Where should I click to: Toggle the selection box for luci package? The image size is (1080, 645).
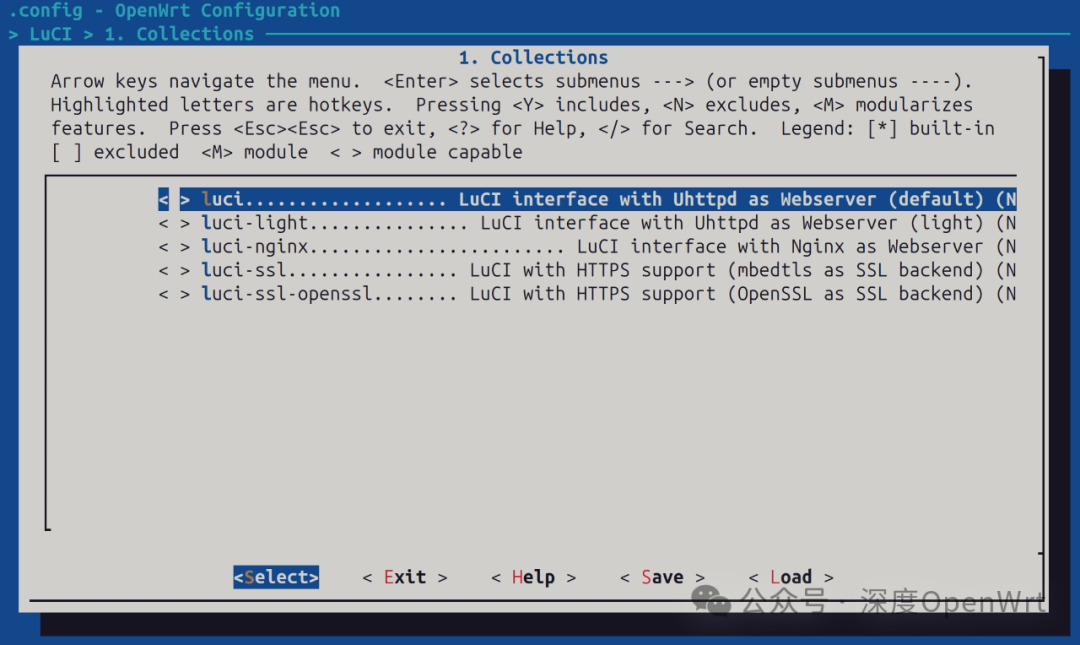pyautogui.click(x=173, y=199)
